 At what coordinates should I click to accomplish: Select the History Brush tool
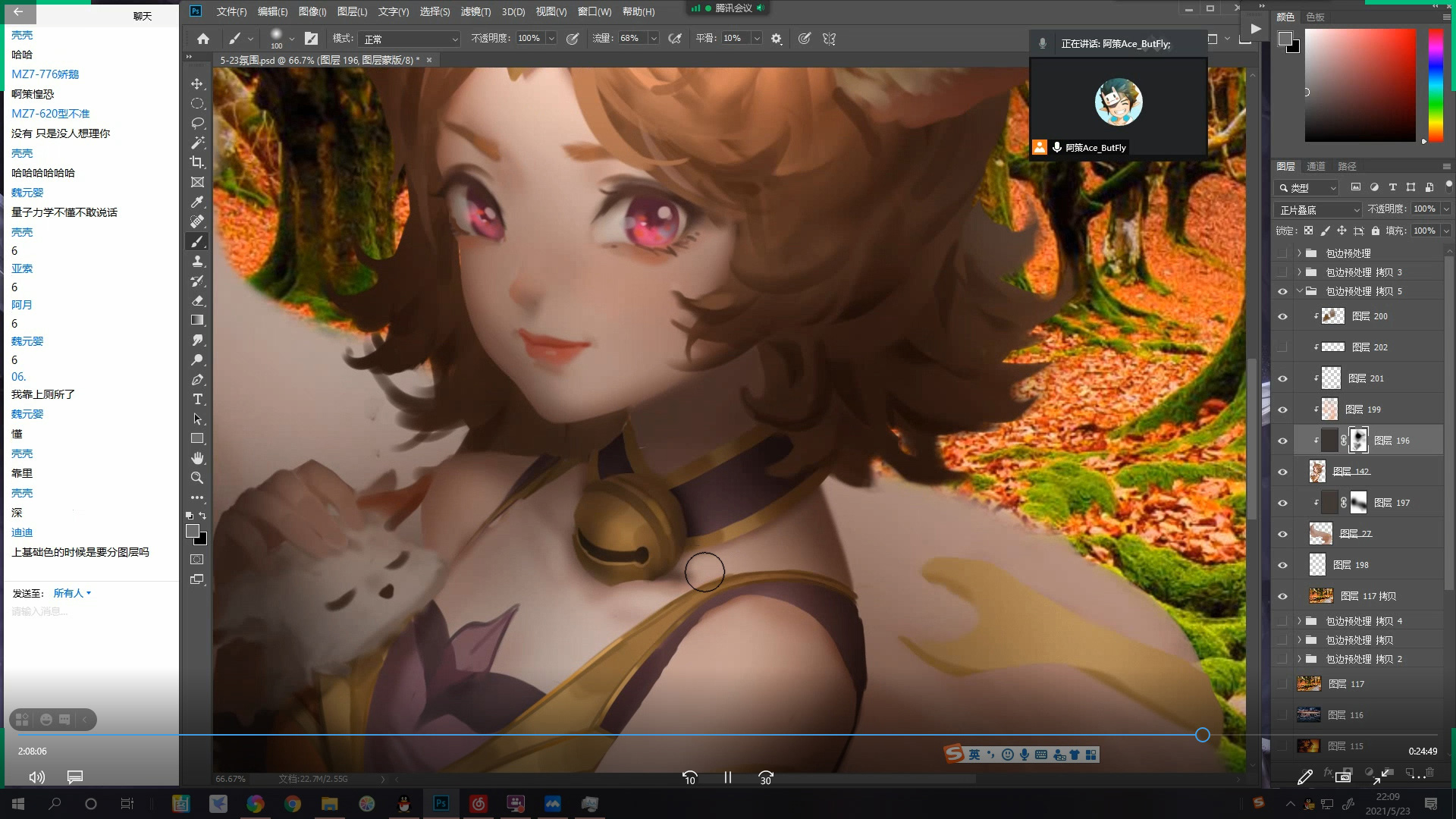click(197, 281)
